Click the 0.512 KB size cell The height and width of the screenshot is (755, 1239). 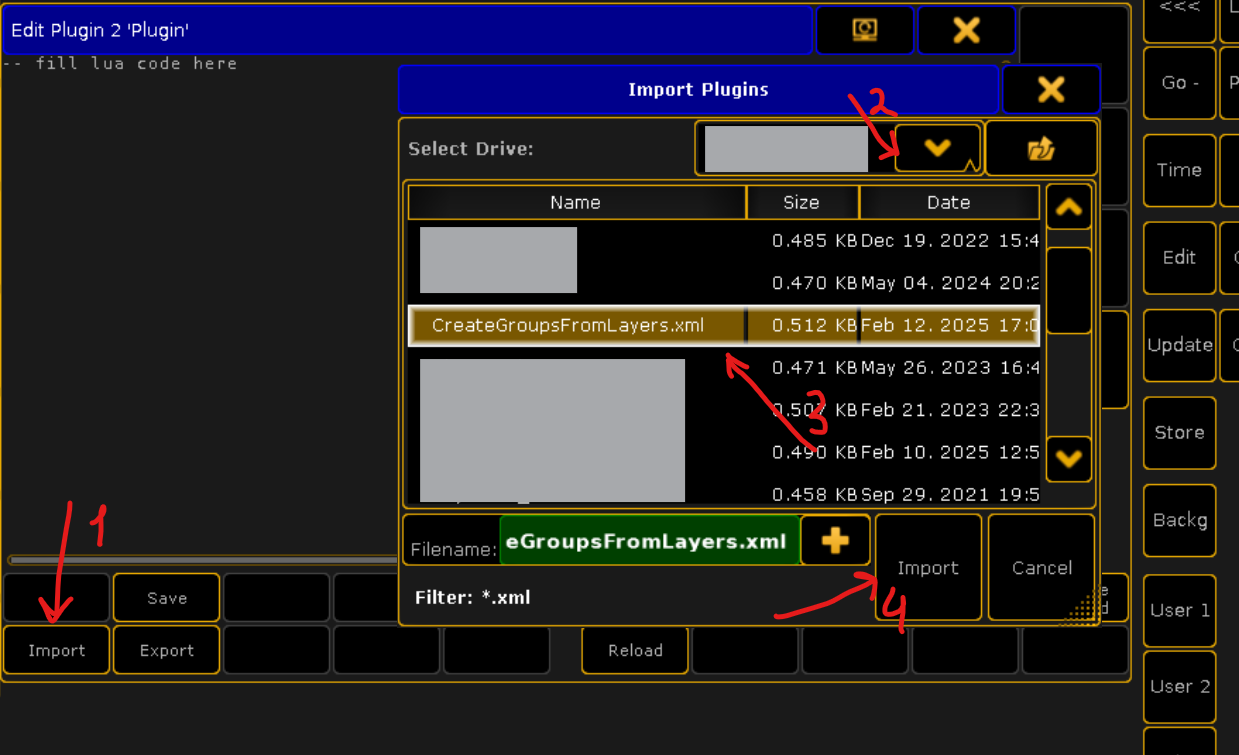[x=801, y=326]
